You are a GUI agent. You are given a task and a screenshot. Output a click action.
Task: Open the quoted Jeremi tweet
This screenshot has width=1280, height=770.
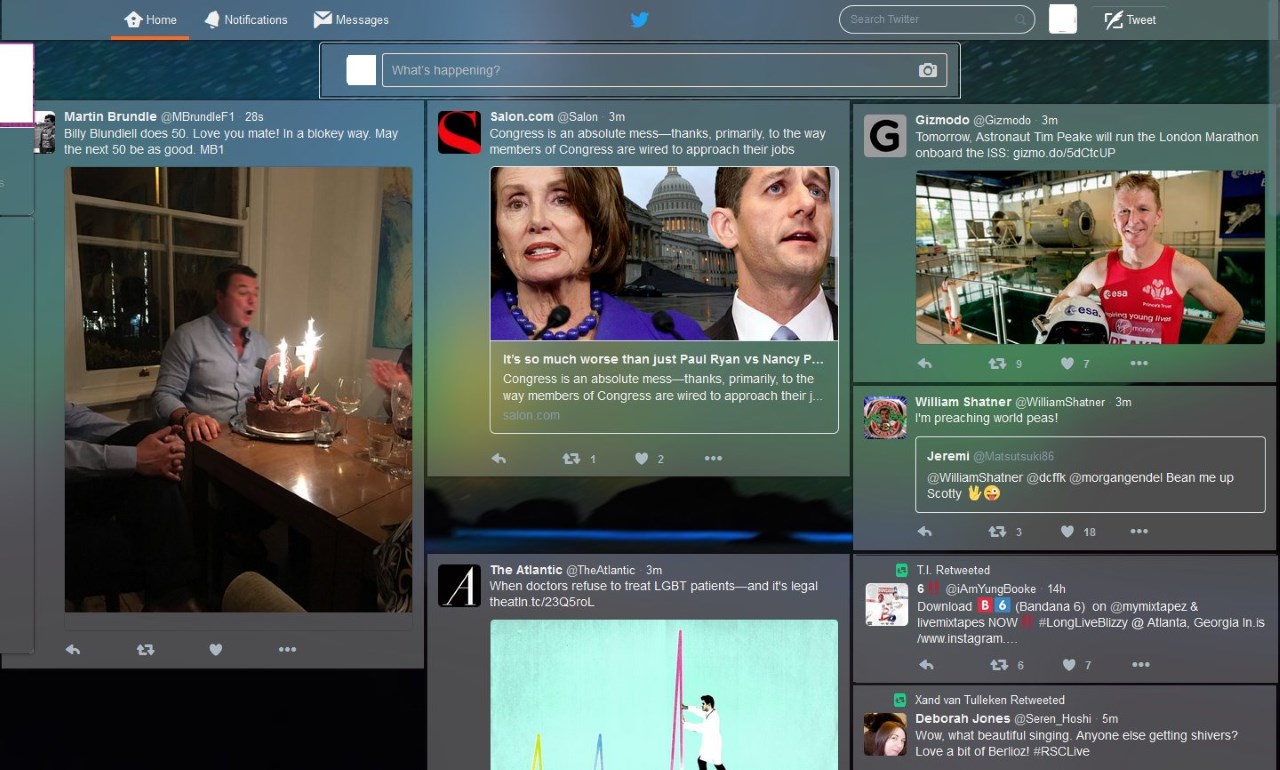[x=1090, y=475]
